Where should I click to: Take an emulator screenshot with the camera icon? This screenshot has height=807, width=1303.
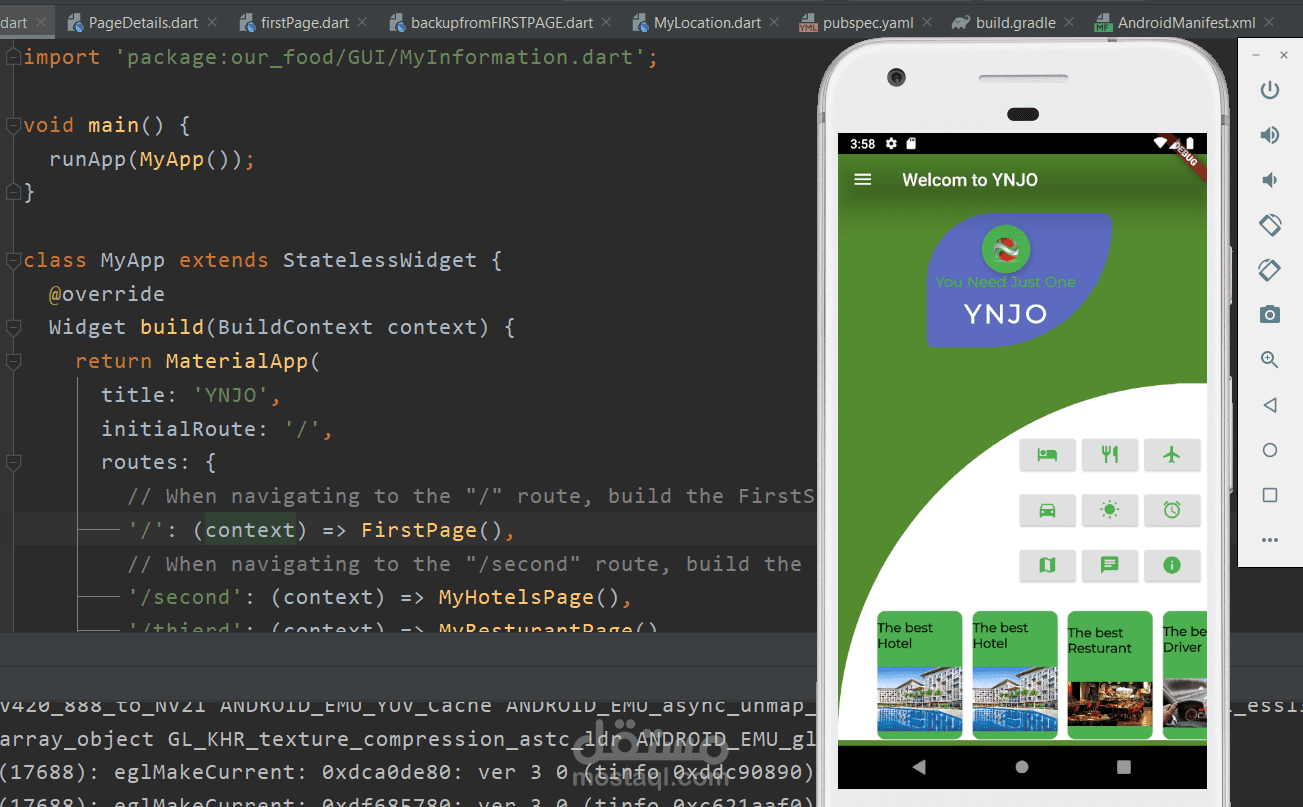pyautogui.click(x=1270, y=315)
